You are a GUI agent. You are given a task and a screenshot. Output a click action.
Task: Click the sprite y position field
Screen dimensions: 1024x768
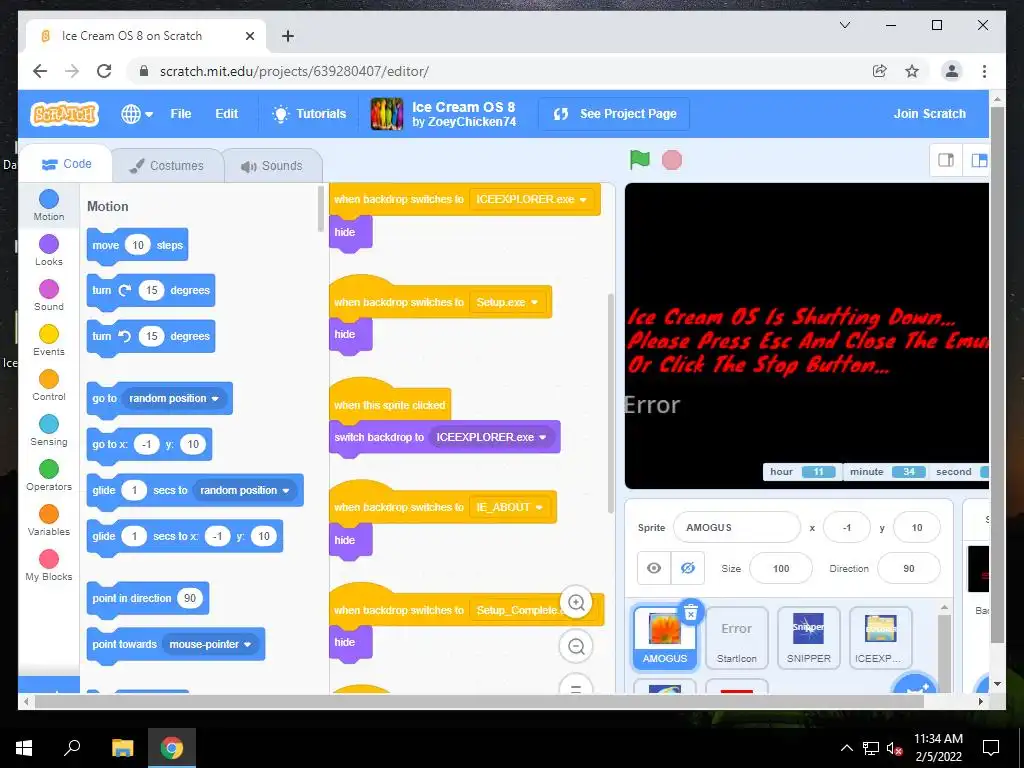(917, 528)
